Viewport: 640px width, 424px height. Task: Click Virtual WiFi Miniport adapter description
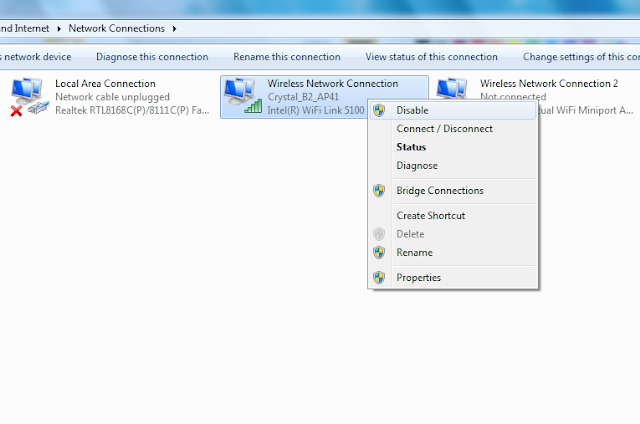coord(586,110)
